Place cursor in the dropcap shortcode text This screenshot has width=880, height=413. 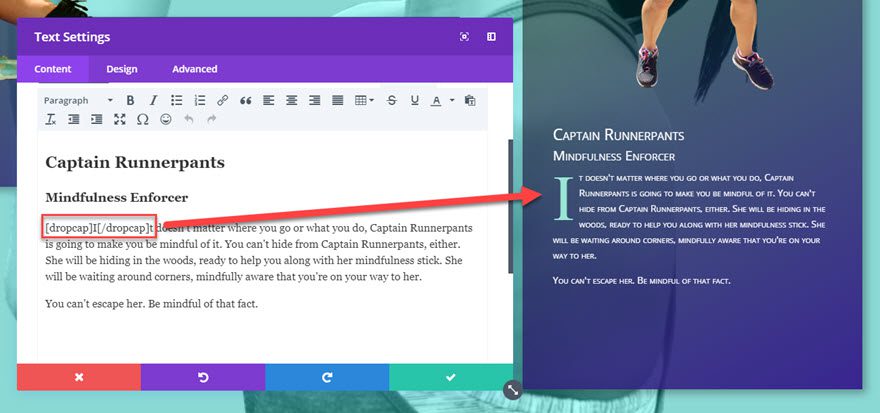point(99,228)
